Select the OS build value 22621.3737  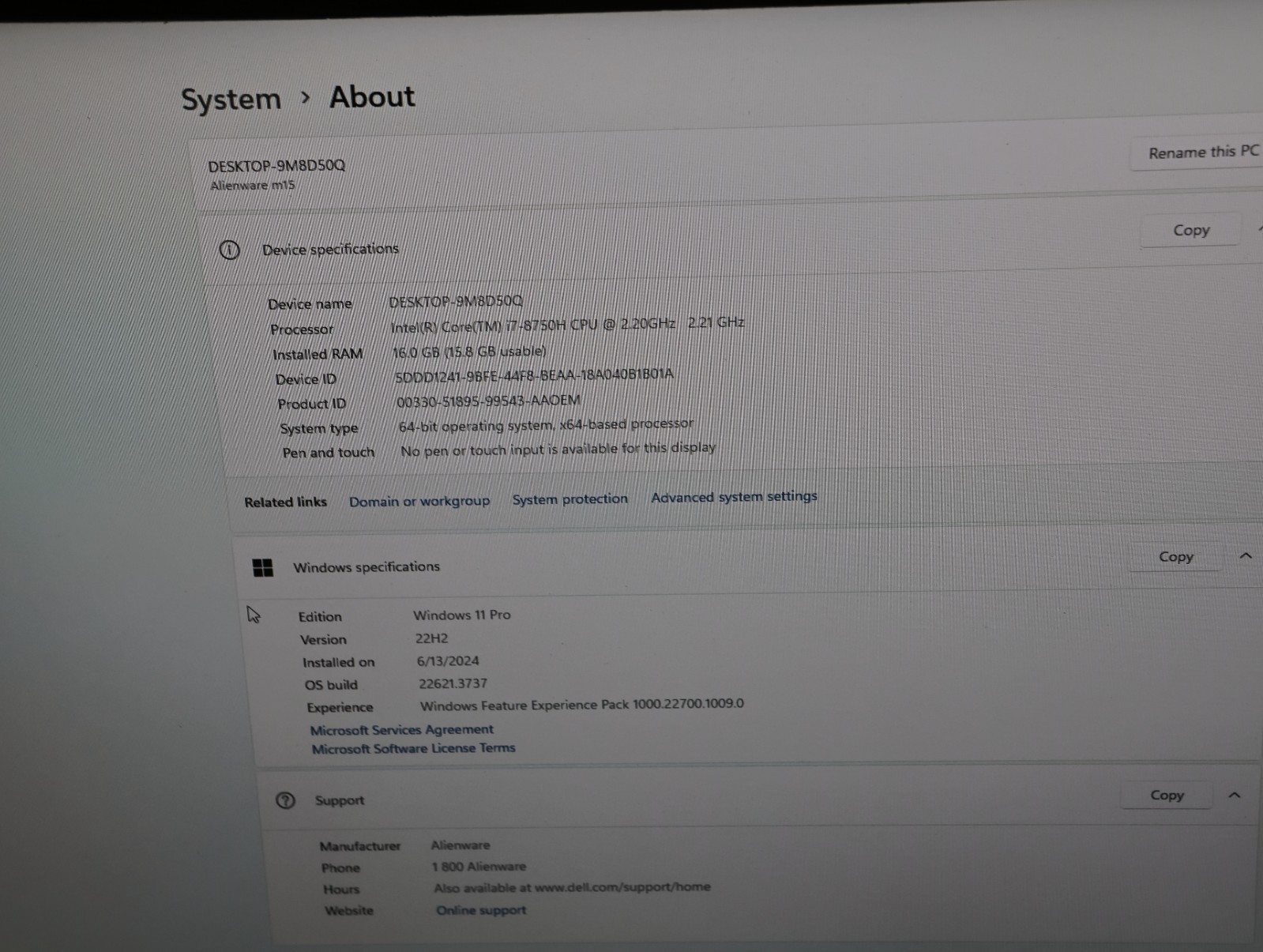[x=453, y=683]
